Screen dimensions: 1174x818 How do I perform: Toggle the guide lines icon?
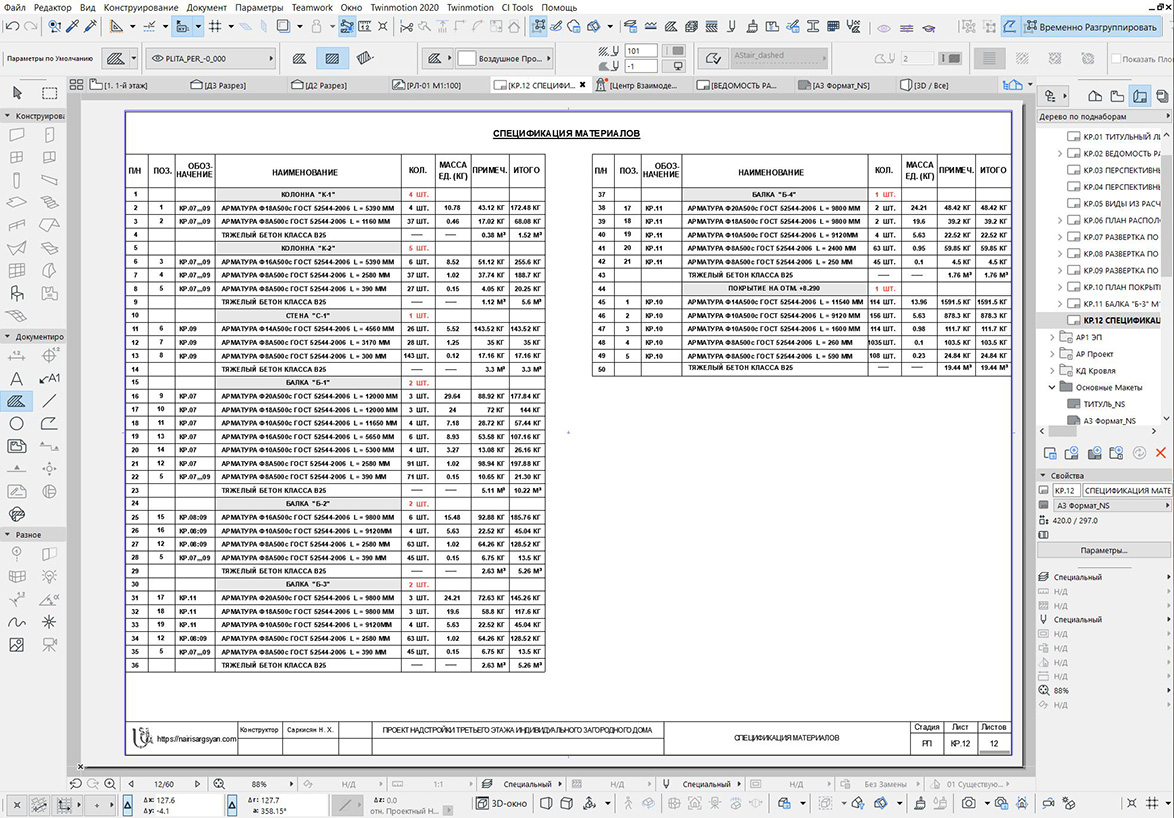(x=149, y=27)
